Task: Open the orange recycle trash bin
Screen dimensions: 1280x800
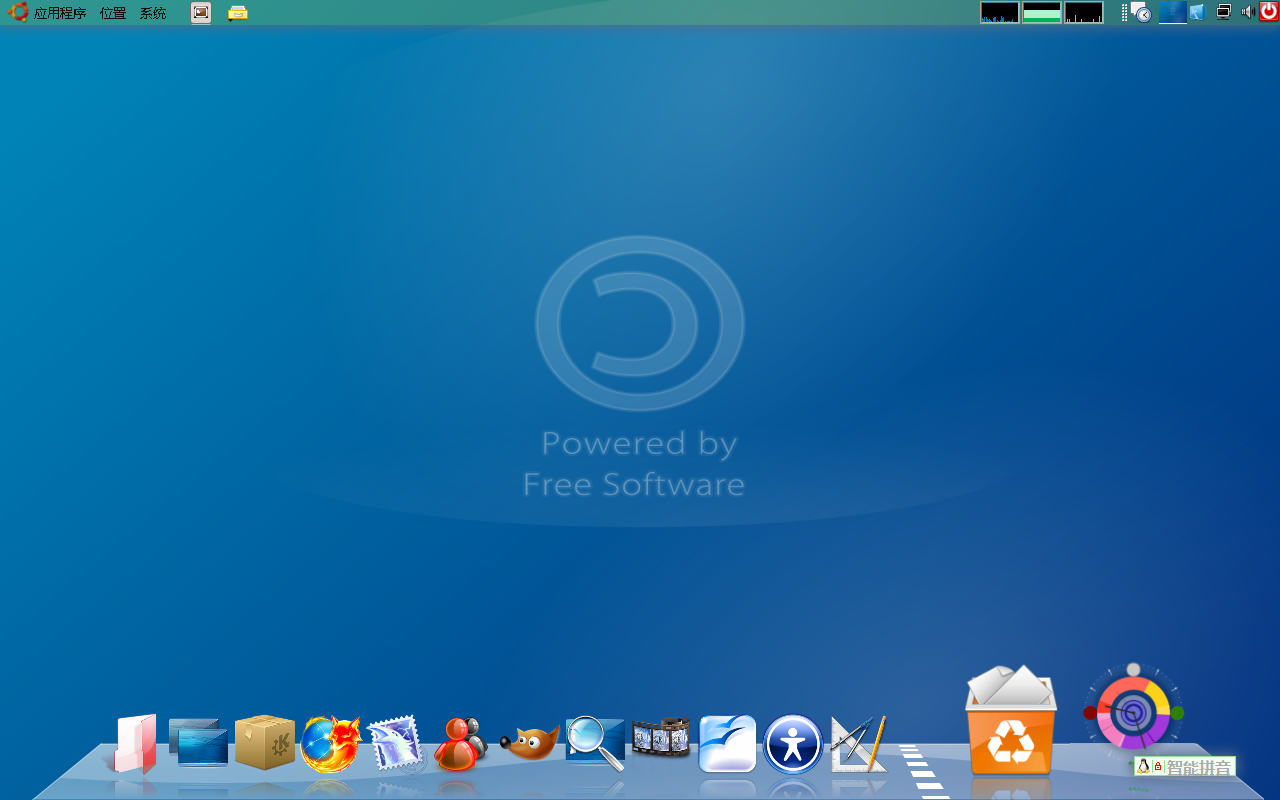Action: [x=1011, y=720]
